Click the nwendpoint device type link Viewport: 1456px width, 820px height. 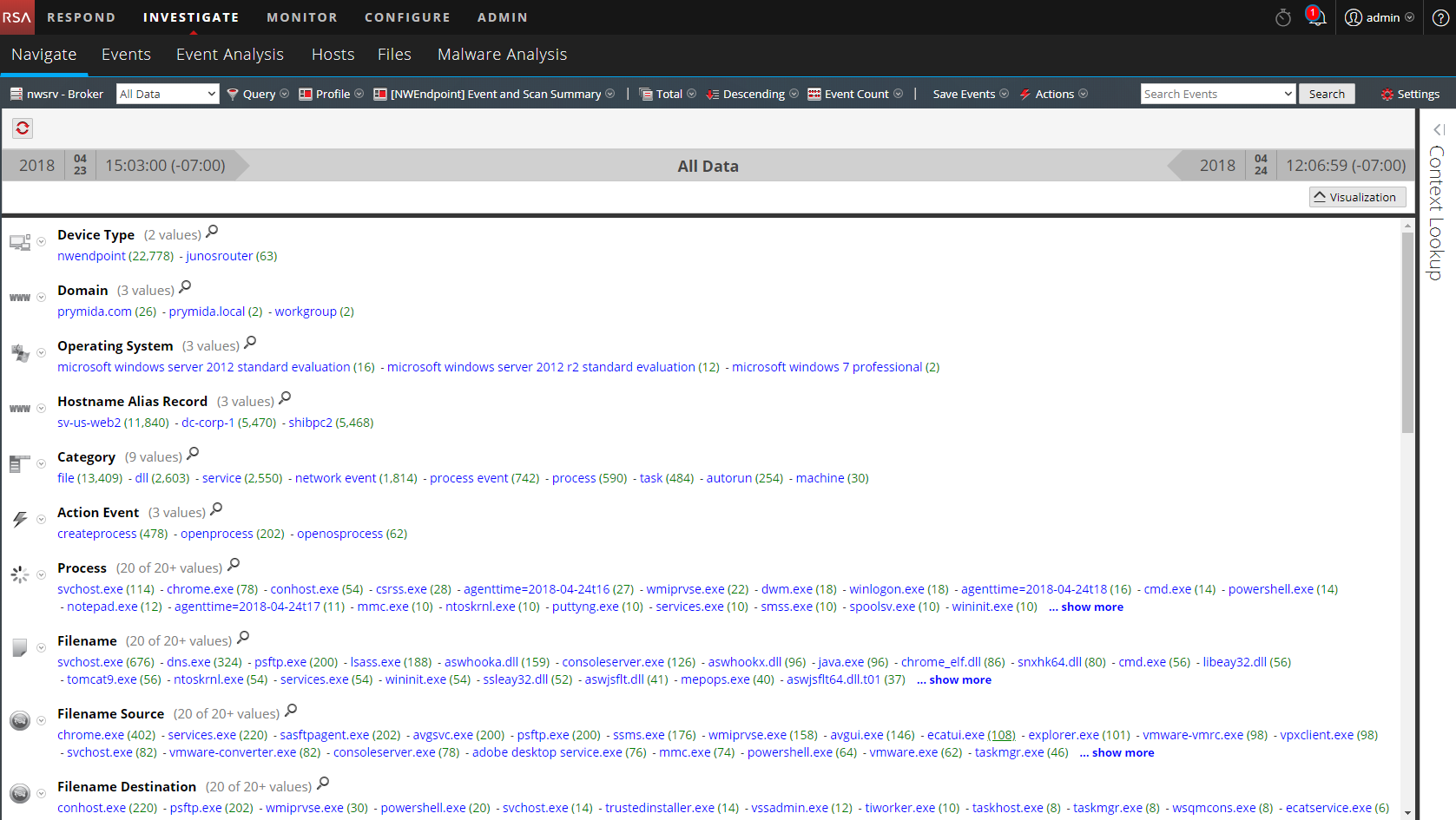pos(91,256)
